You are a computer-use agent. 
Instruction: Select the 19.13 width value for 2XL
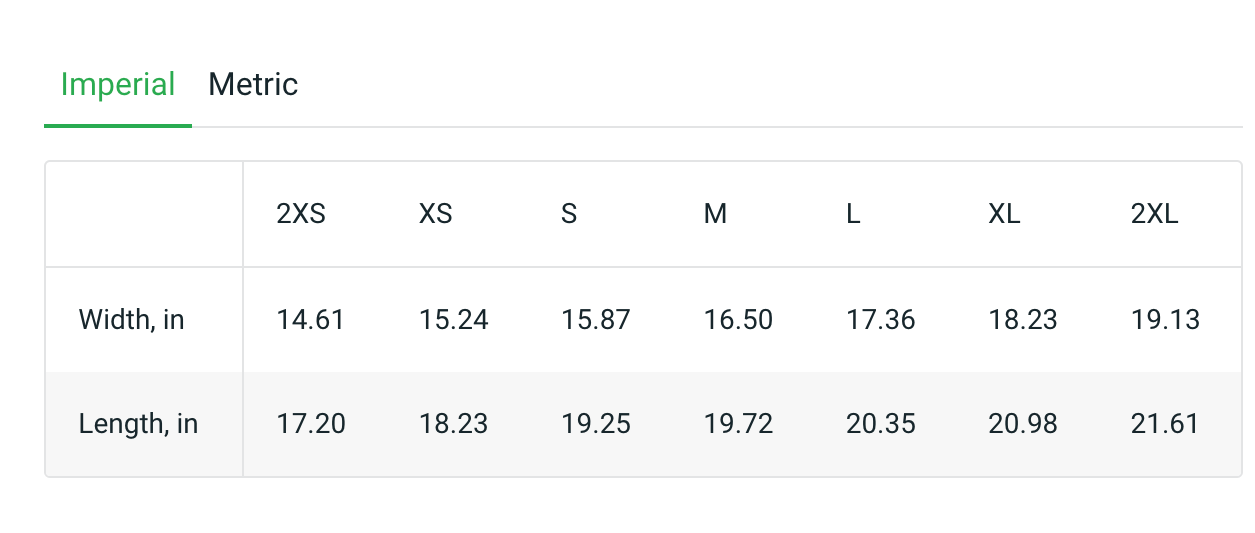(x=1165, y=320)
